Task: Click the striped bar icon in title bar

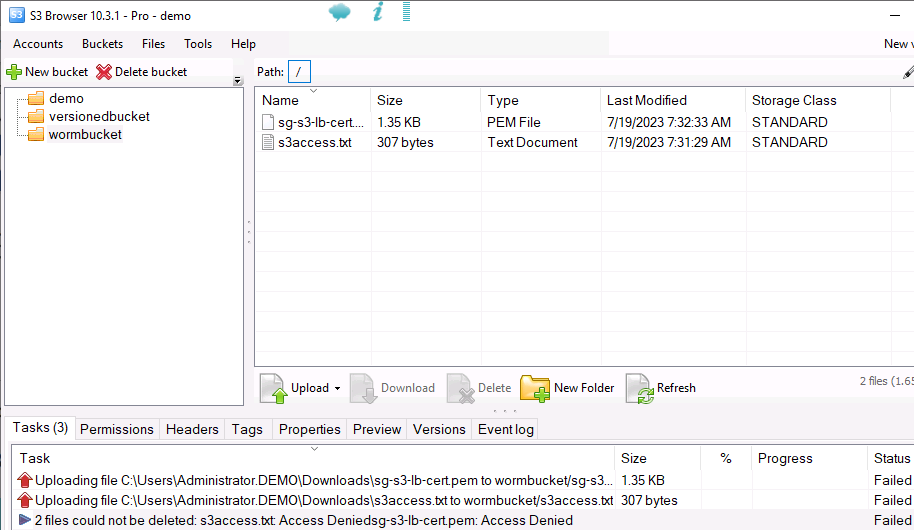Action: (x=406, y=12)
